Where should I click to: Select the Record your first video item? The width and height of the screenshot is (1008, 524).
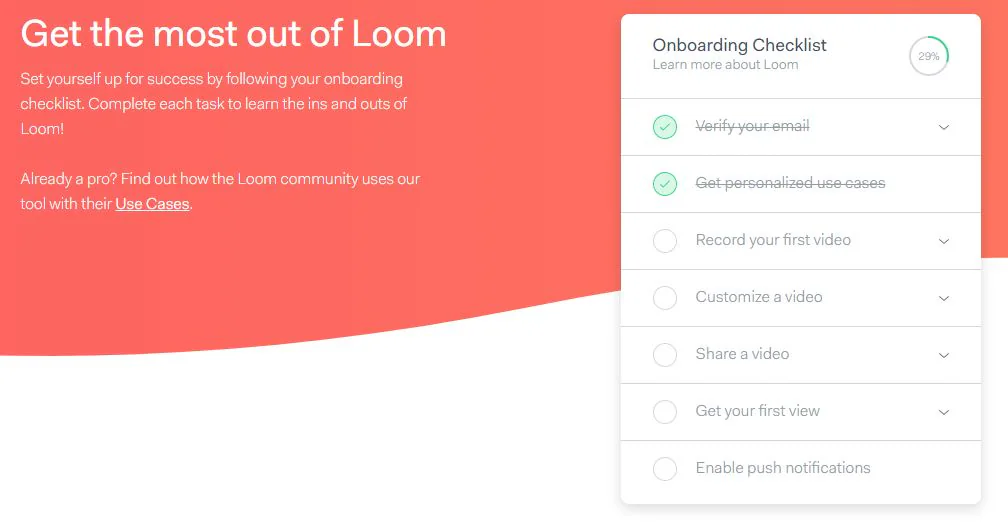(773, 240)
